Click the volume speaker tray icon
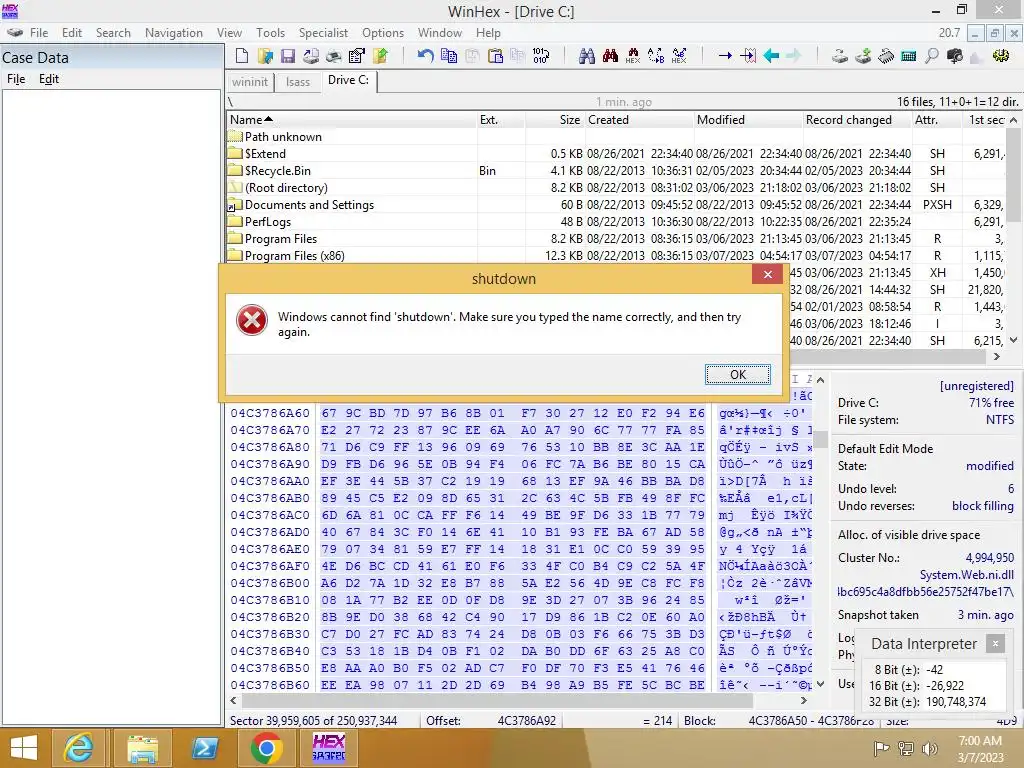The width and height of the screenshot is (1024, 768). (930, 748)
